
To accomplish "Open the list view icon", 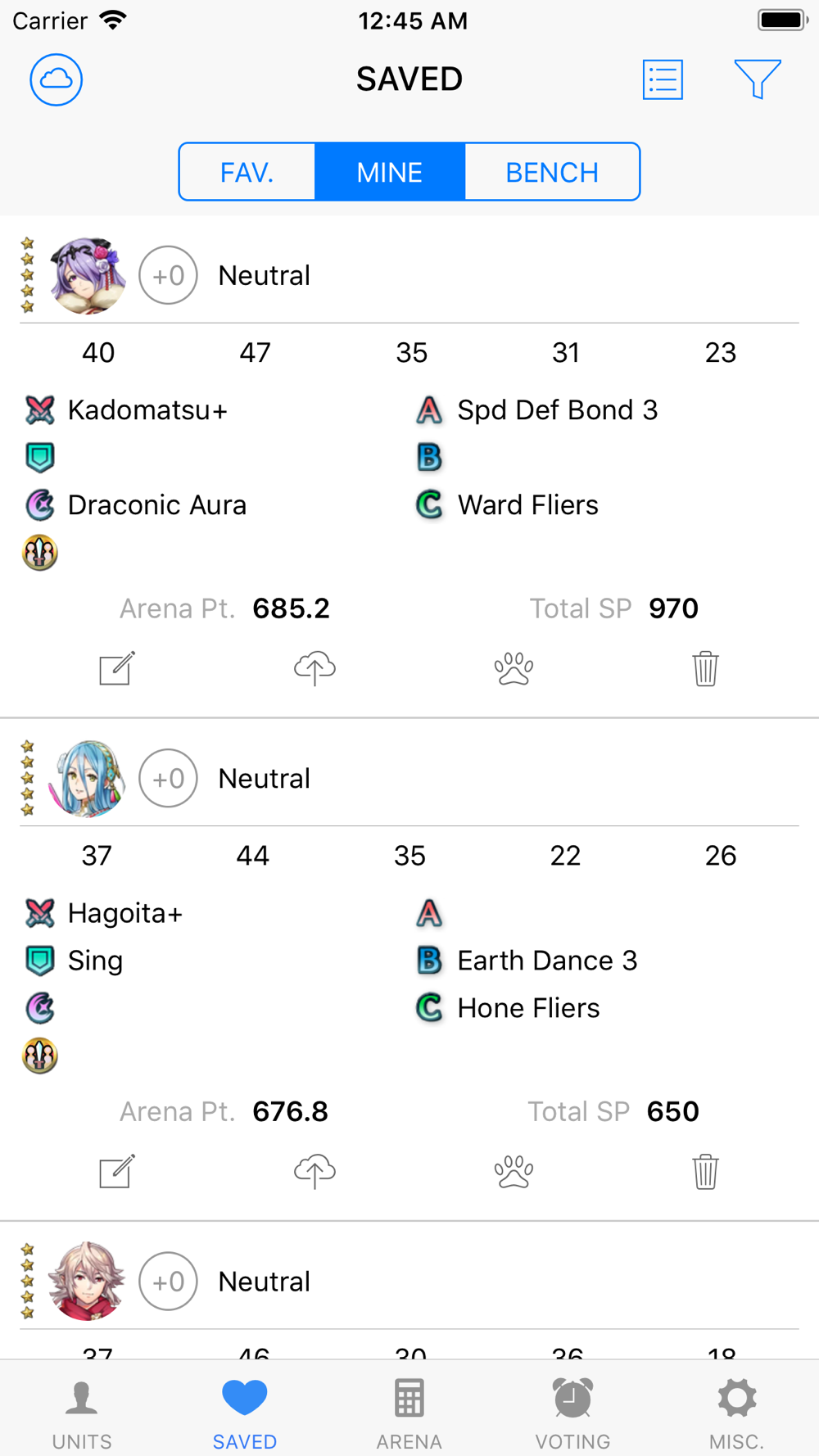I will point(663,79).
